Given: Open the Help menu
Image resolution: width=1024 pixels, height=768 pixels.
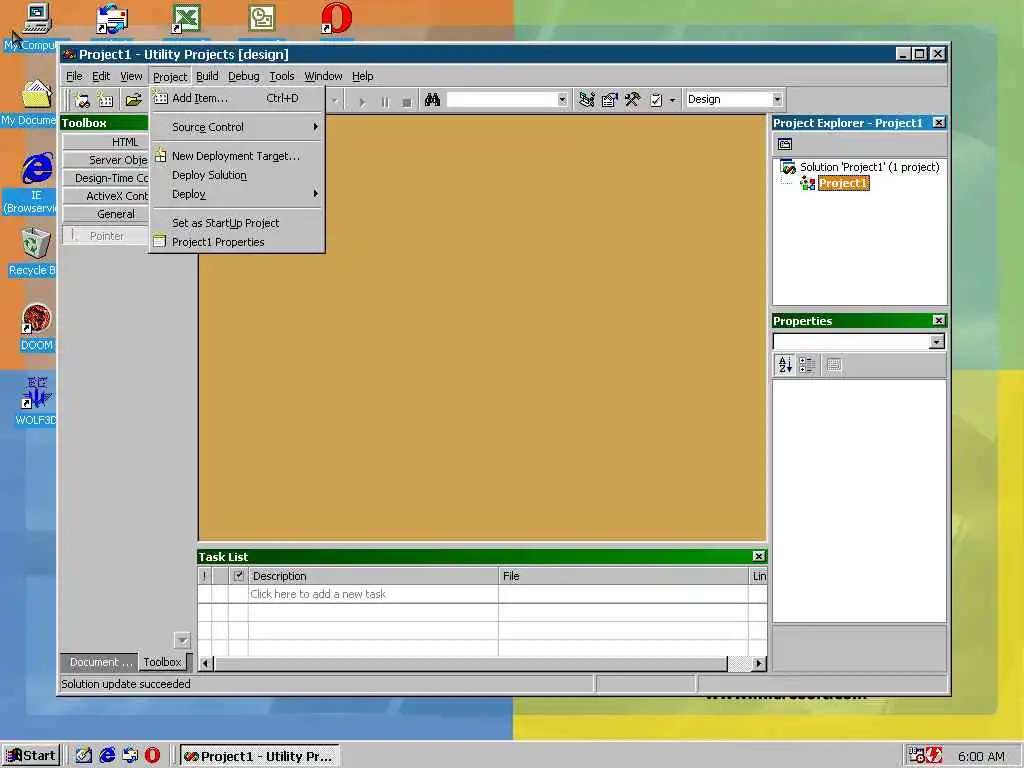Looking at the screenshot, I should (362, 76).
